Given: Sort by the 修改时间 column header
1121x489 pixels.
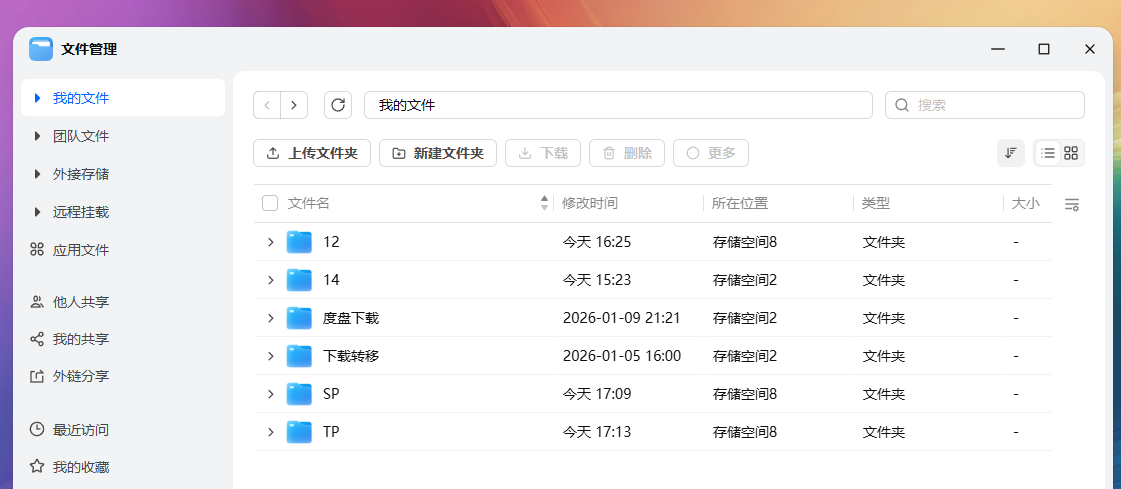Looking at the screenshot, I should [x=590, y=203].
